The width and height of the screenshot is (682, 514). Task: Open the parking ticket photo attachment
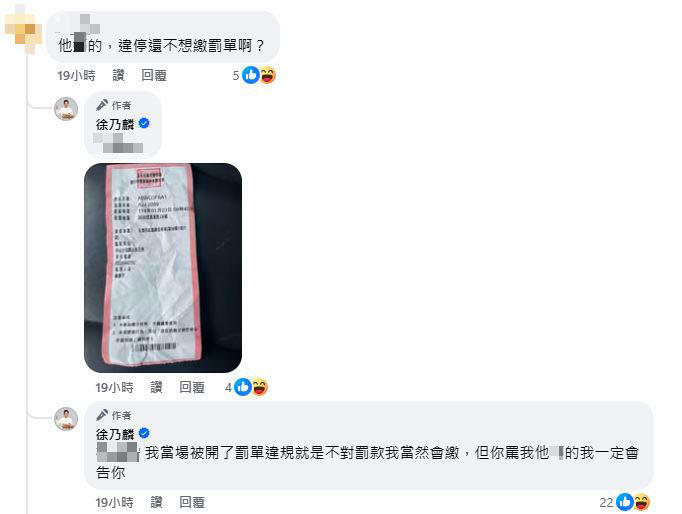coord(163,268)
